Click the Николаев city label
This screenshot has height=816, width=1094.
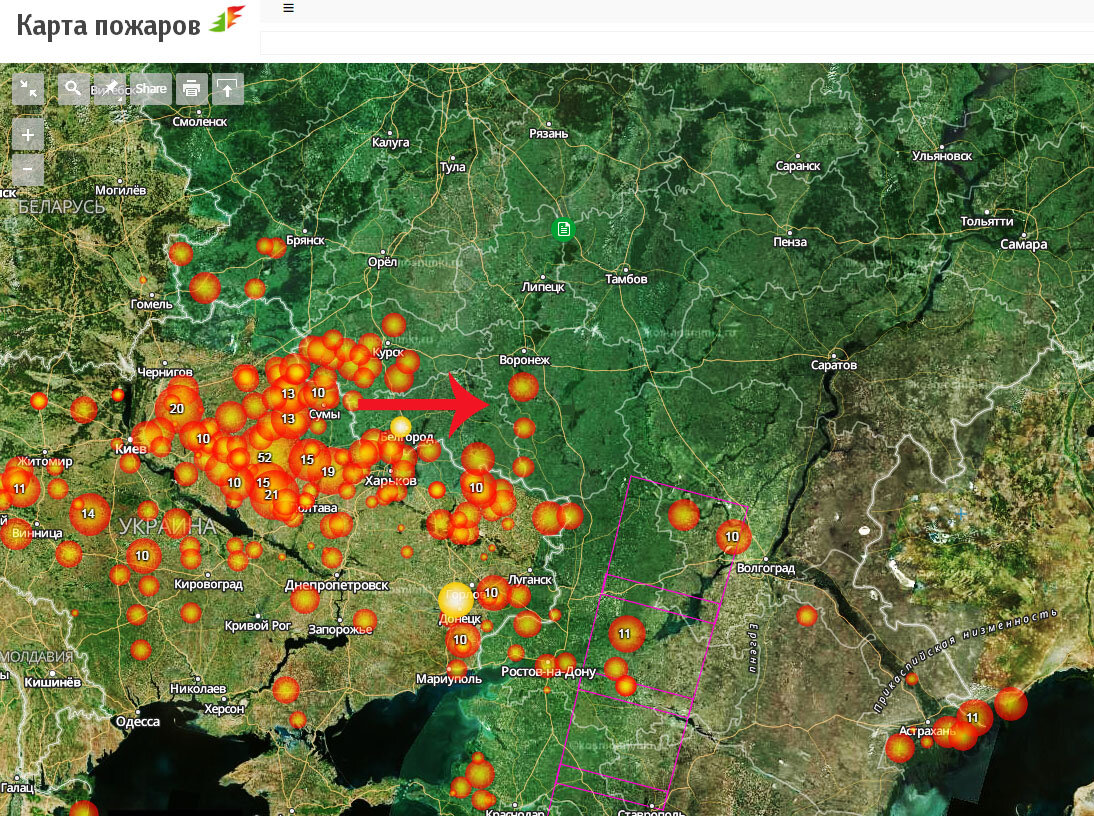[x=198, y=688]
